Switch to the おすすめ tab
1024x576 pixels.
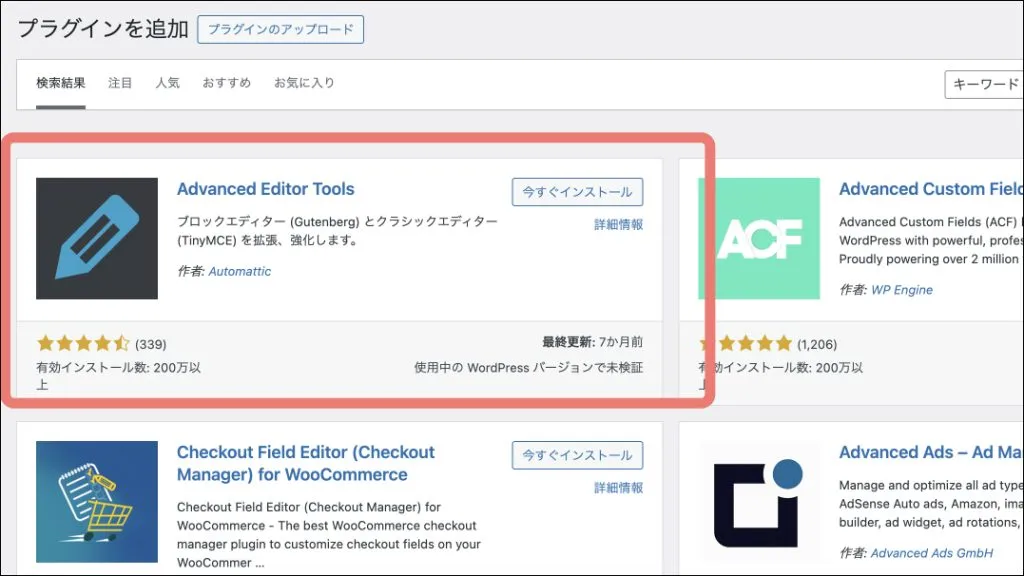[227, 83]
